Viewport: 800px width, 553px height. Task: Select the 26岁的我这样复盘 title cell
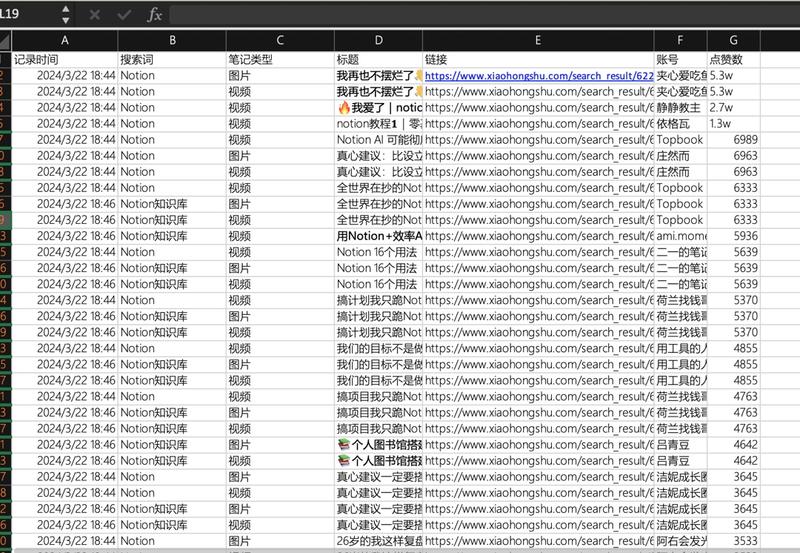pos(378,541)
